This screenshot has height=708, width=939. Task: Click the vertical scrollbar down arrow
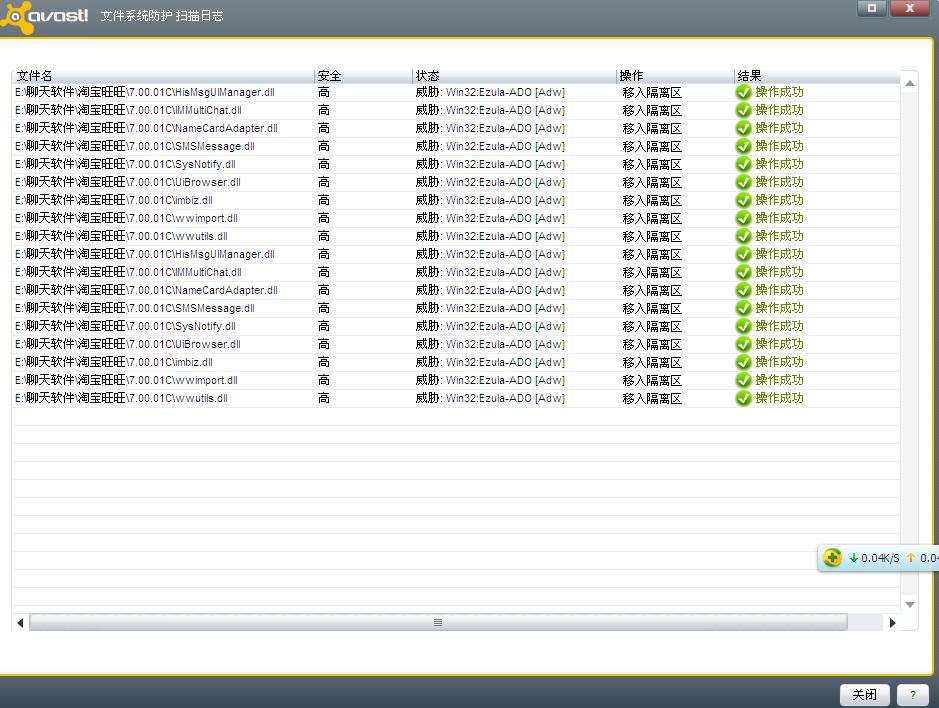point(910,604)
